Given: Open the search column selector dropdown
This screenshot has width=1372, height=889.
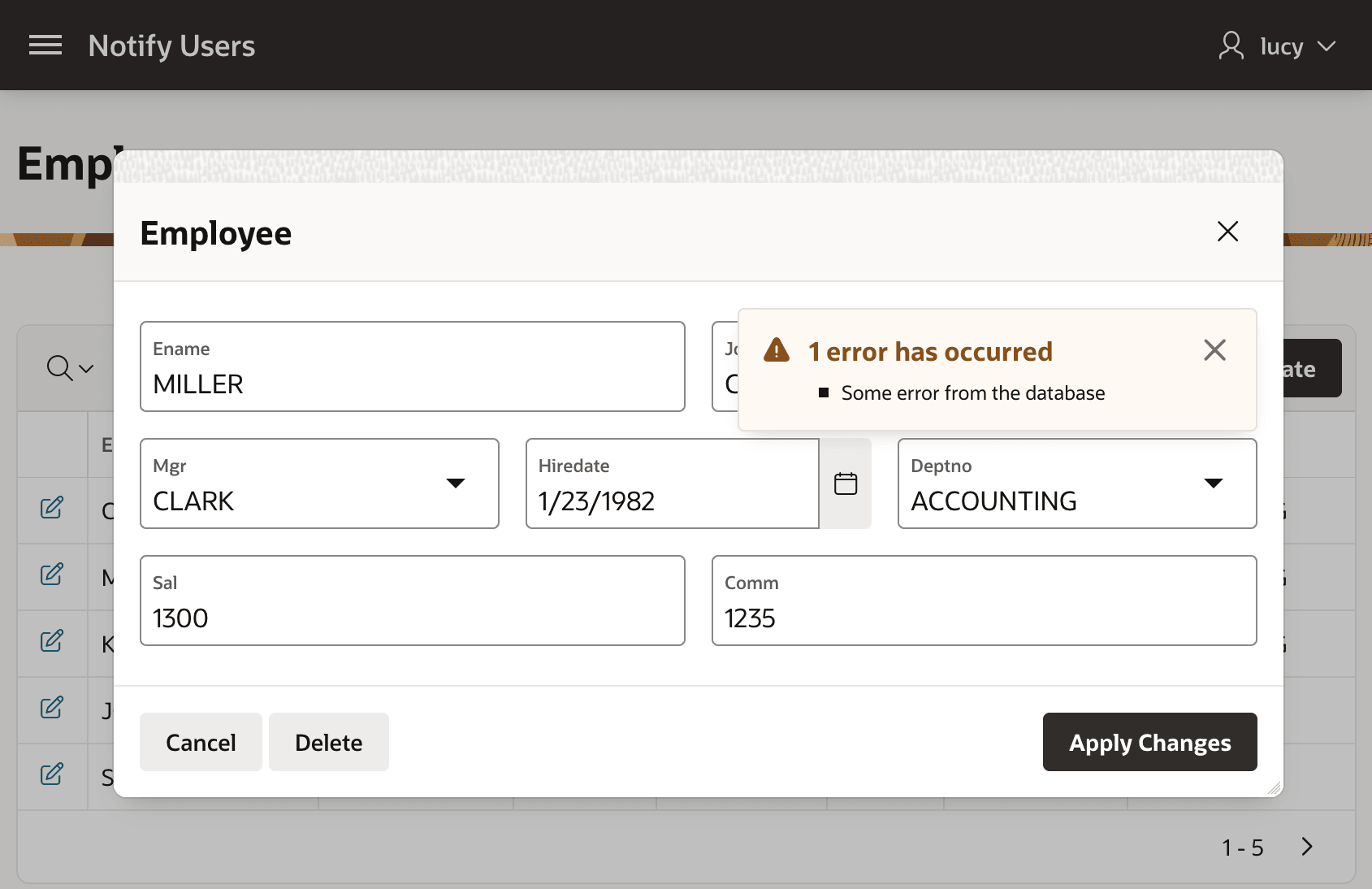Looking at the screenshot, I should pos(70,368).
